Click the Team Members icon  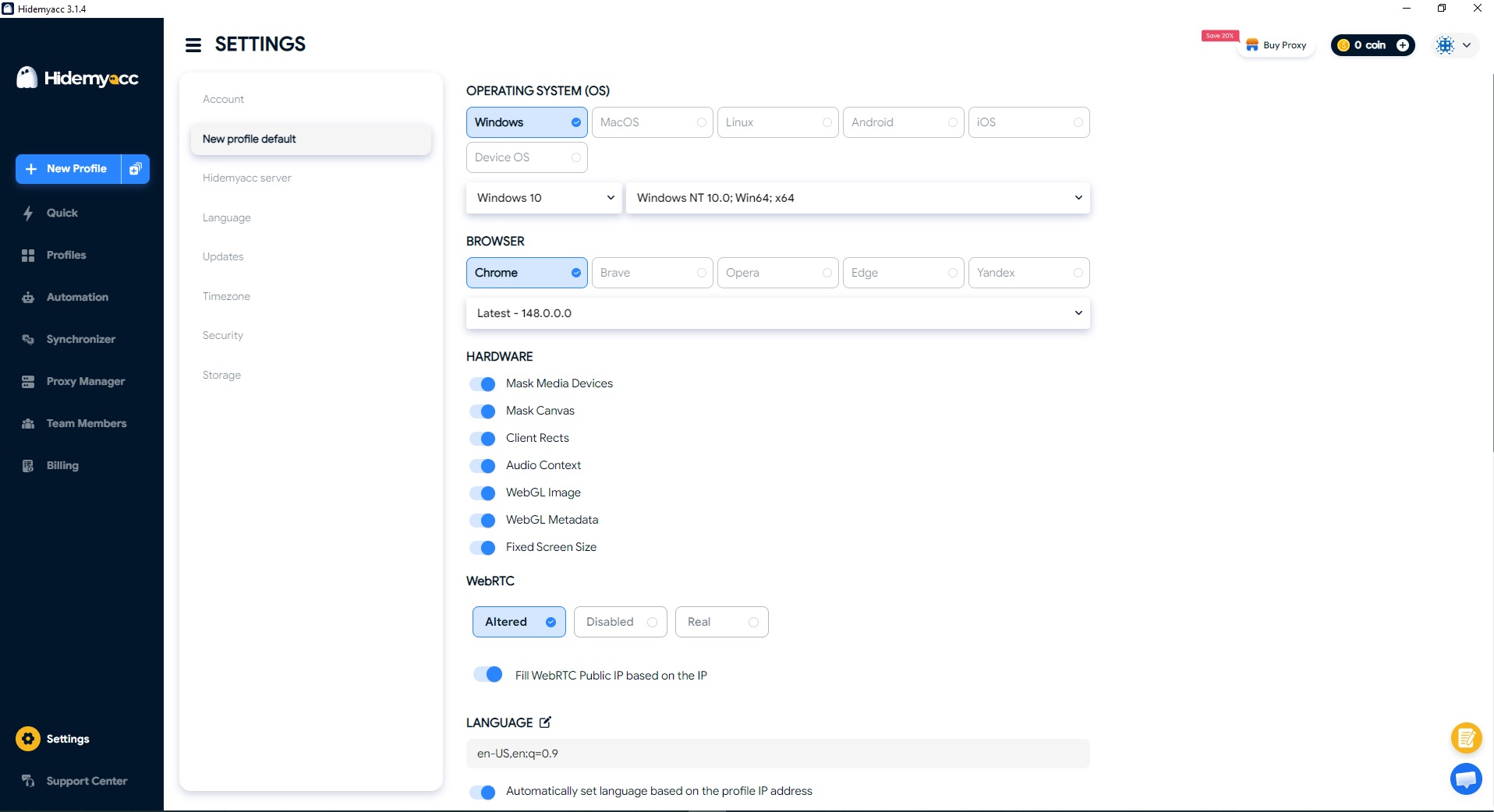tap(28, 424)
